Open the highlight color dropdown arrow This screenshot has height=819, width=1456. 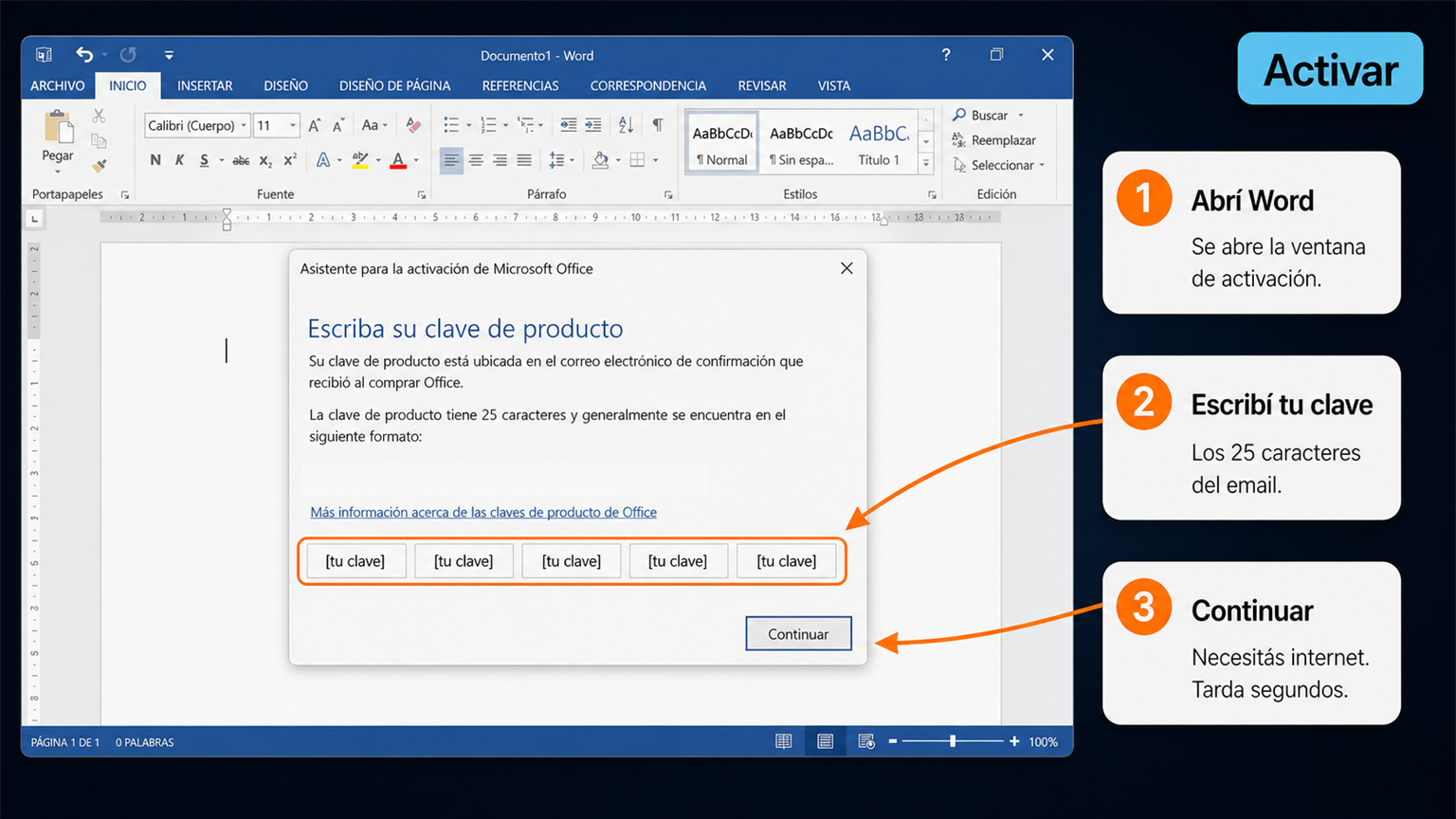click(378, 160)
